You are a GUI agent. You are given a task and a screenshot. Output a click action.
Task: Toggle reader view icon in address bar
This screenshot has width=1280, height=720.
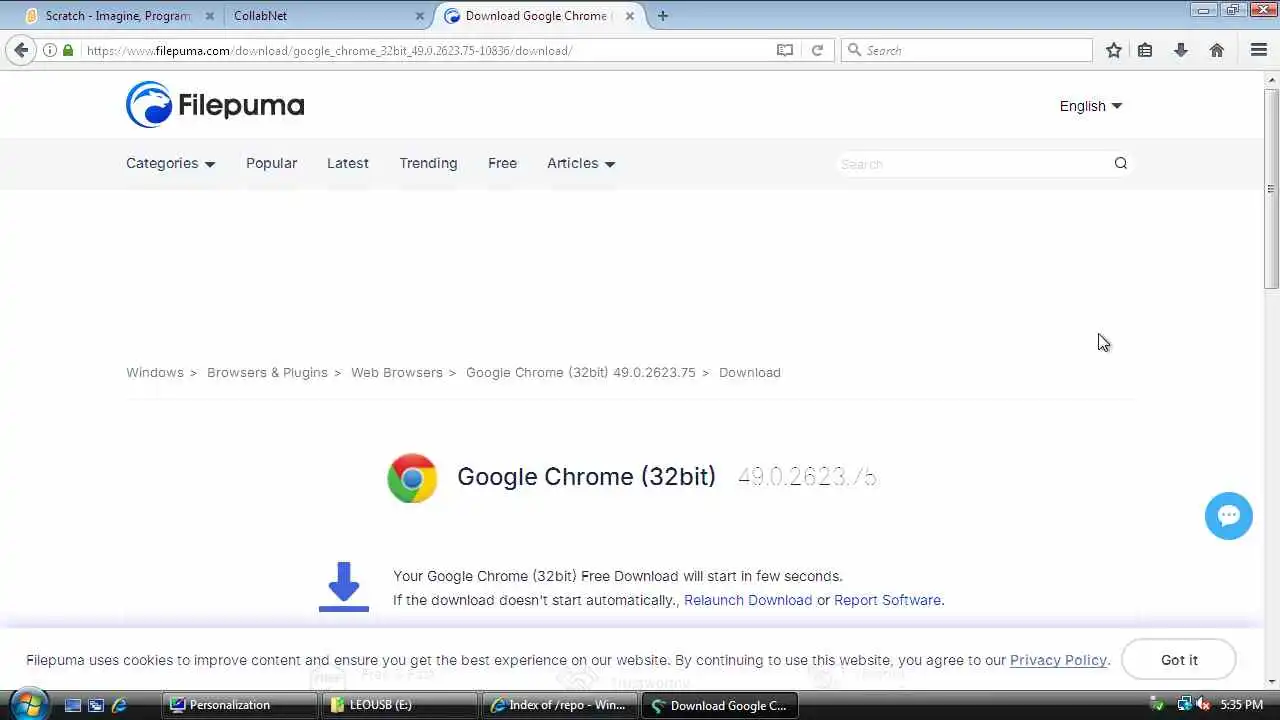[785, 50]
